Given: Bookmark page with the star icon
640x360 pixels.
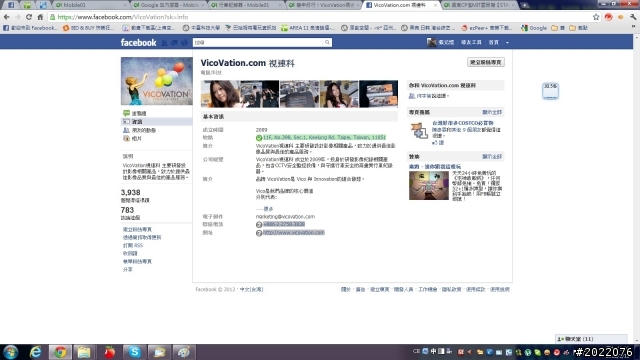Looking at the screenshot, I should pyautogui.click(x=596, y=17).
